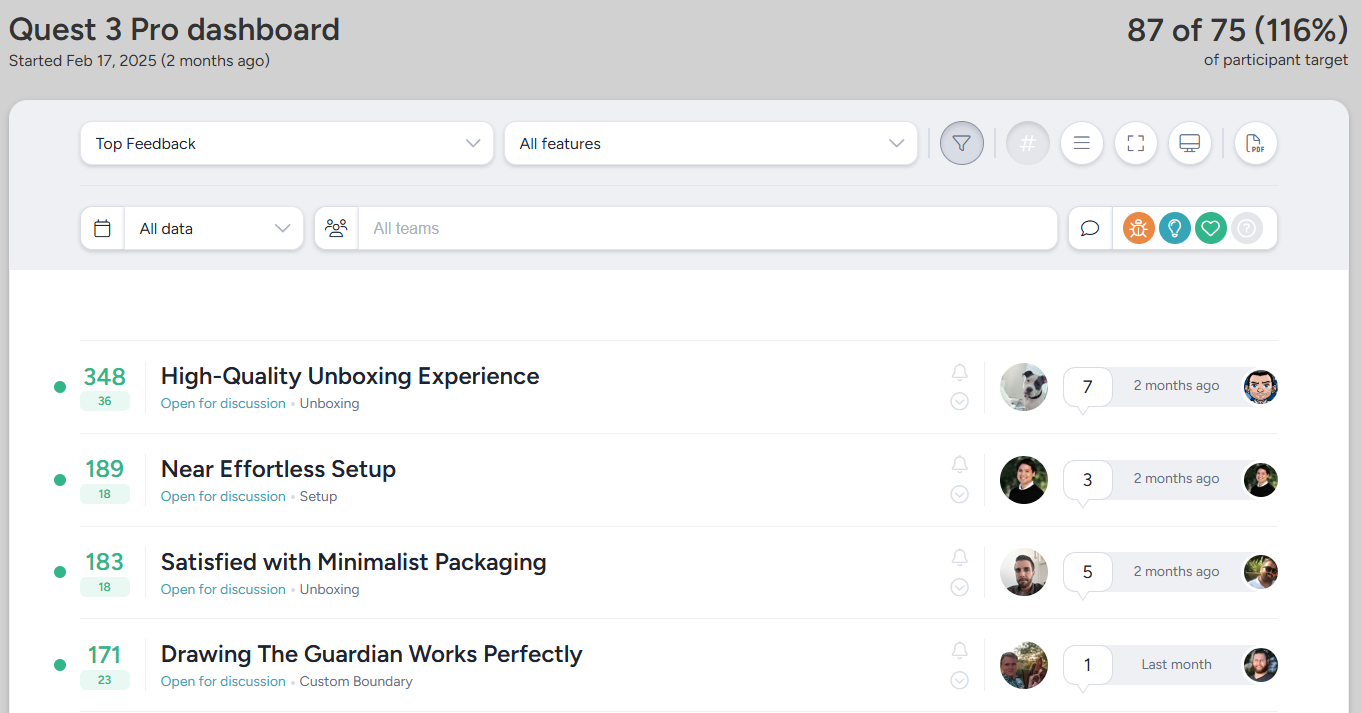The height and width of the screenshot is (713, 1362).
Task: Click the Quest 3 Pro dashboard title
Action: coord(174,30)
